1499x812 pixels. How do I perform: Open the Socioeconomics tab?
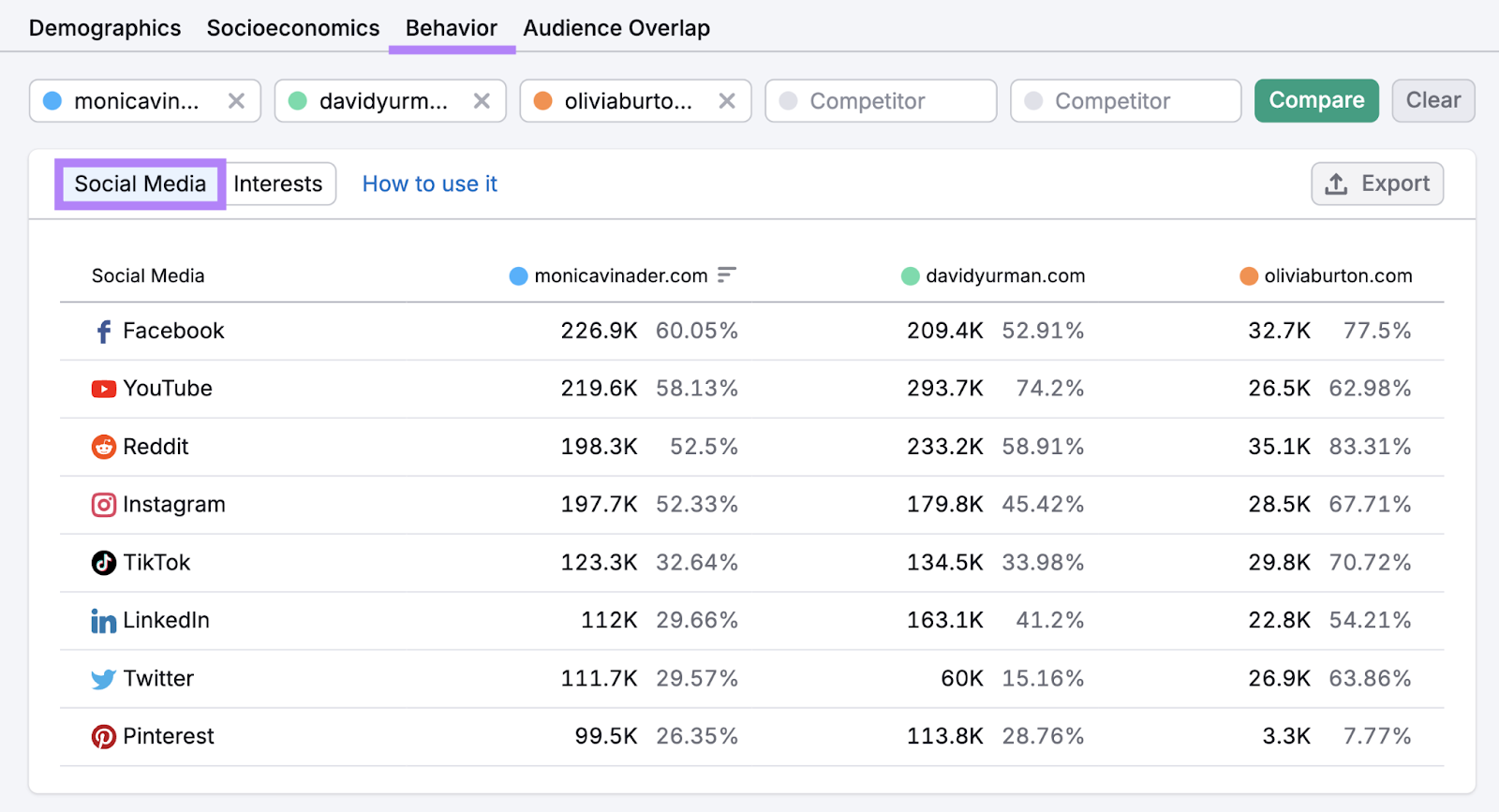(x=293, y=28)
